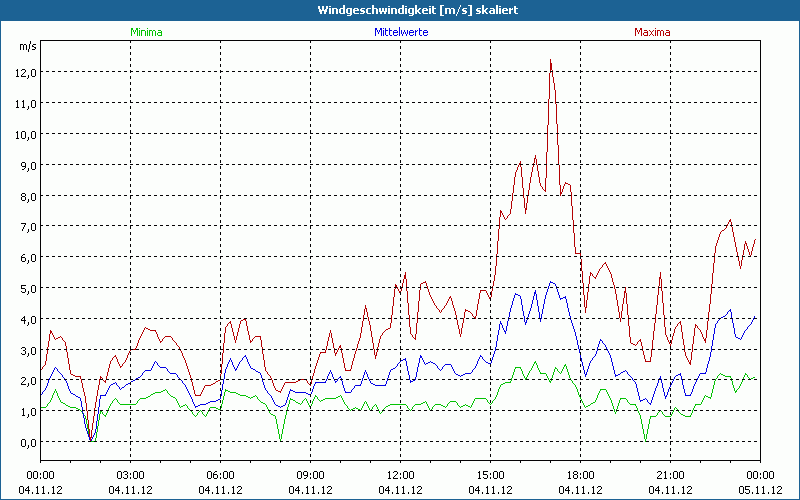Click the 03:00 time axis label
Viewport: 800px width, 500px height.
130,476
